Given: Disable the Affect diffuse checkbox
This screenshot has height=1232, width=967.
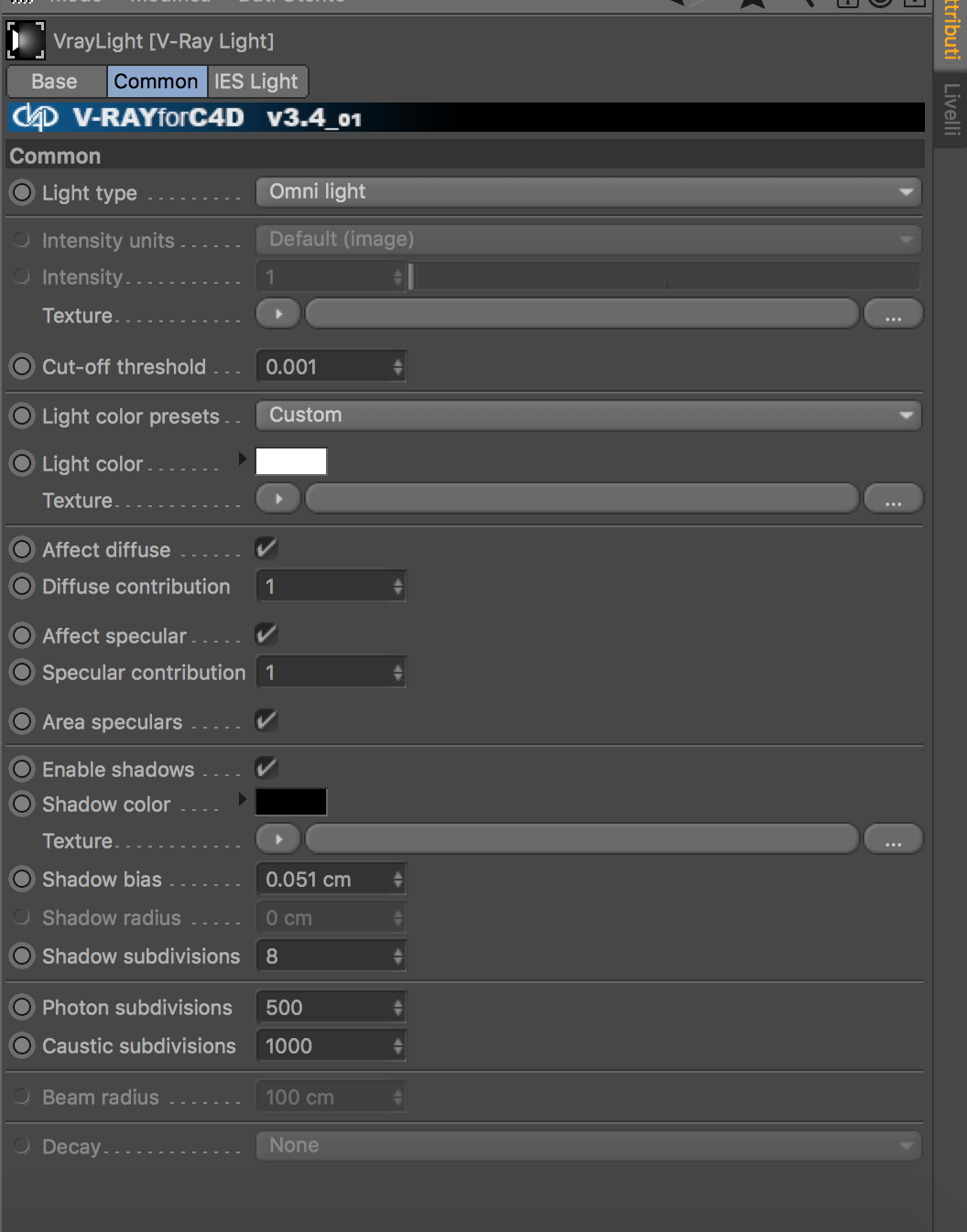Looking at the screenshot, I should point(266,548).
